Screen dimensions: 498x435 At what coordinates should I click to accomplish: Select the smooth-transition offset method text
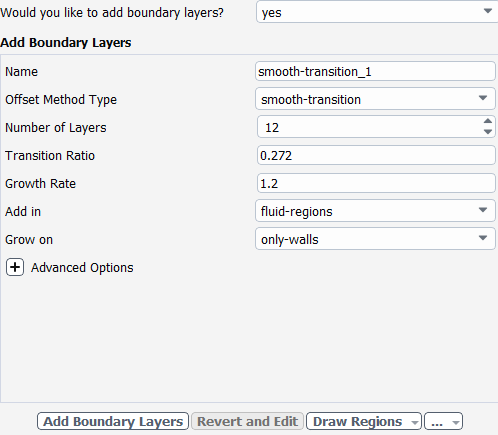(x=311, y=99)
